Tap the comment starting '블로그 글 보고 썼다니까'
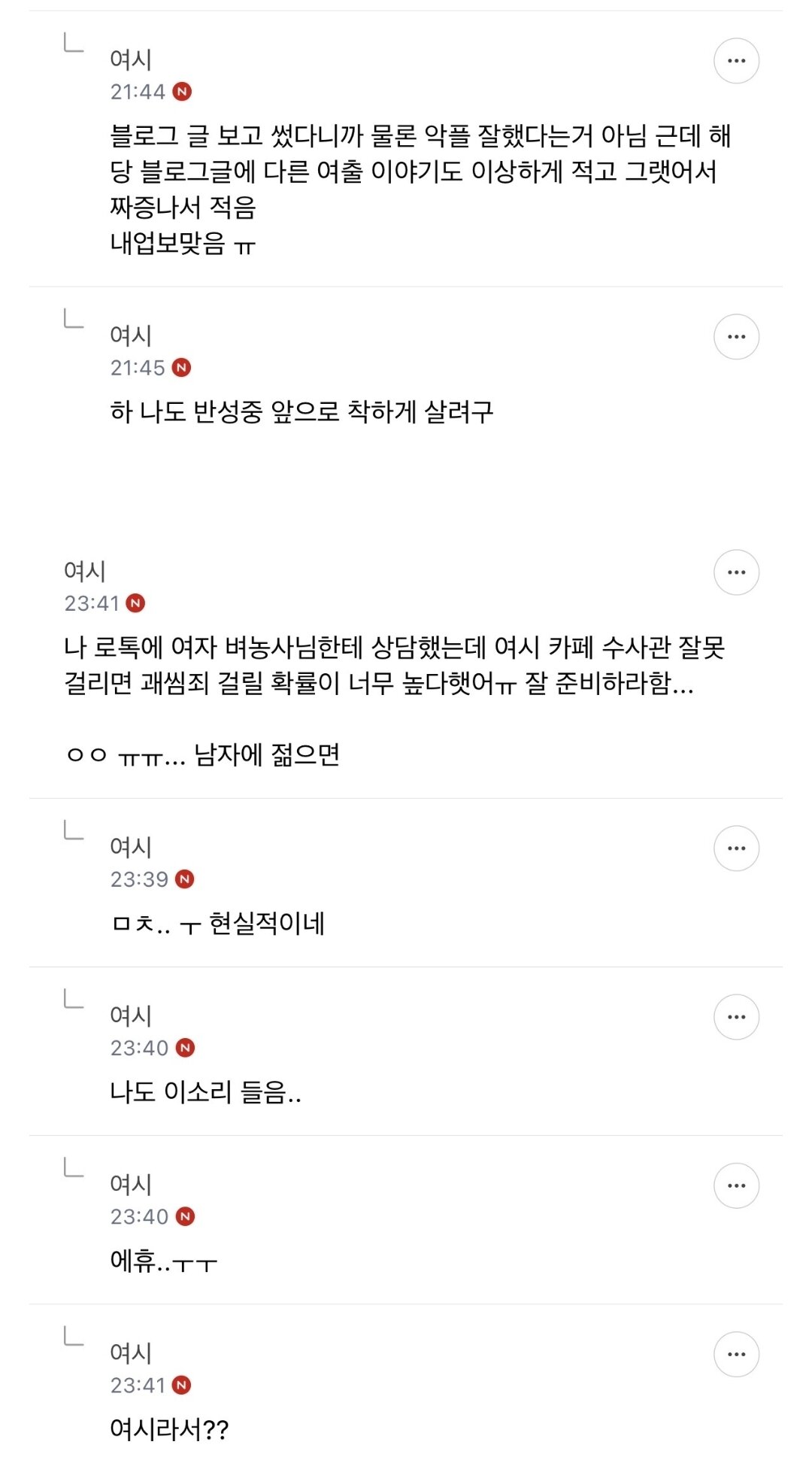 click(421, 190)
